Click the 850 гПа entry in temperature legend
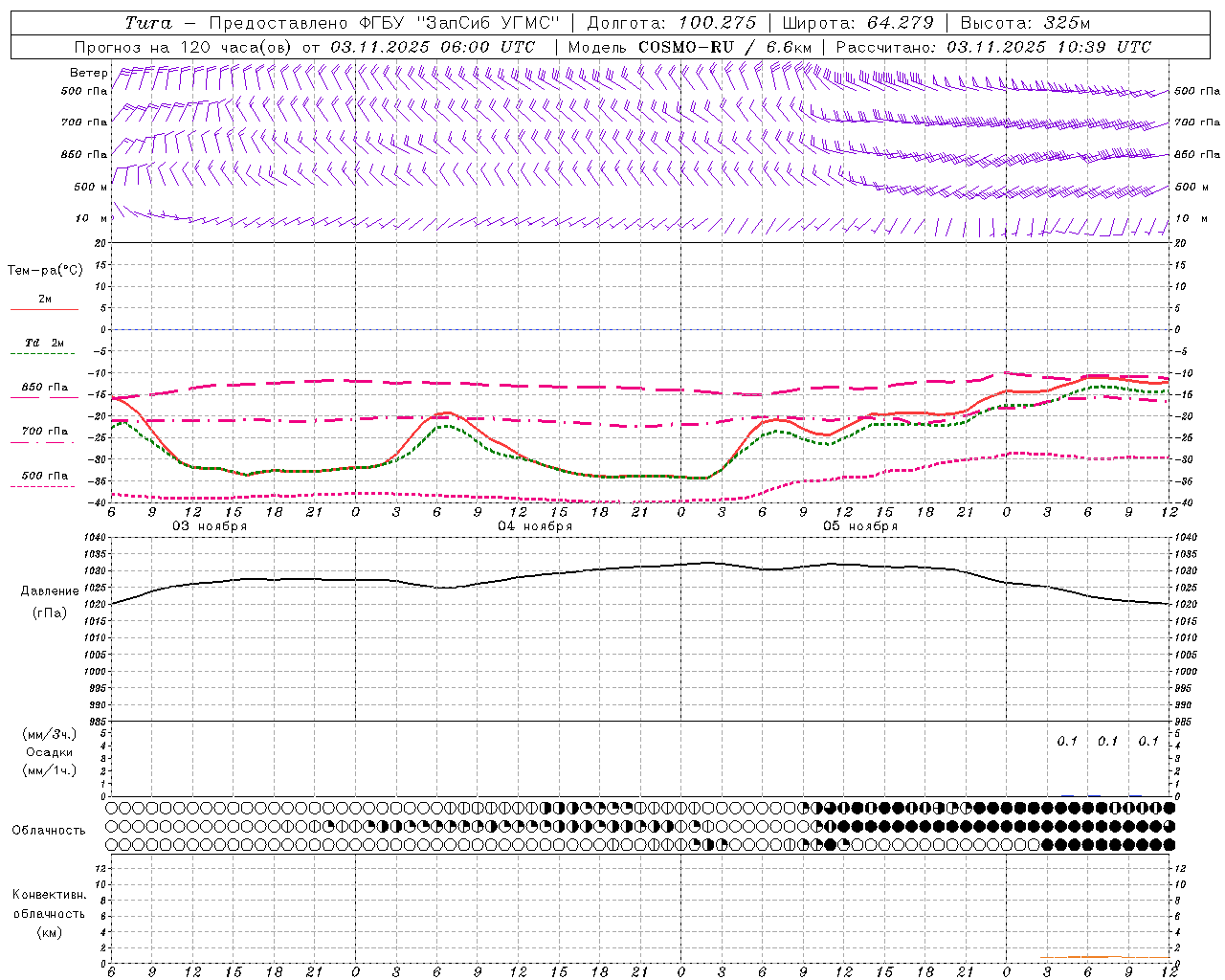This screenshot has width=1225, height=980. [x=45, y=388]
